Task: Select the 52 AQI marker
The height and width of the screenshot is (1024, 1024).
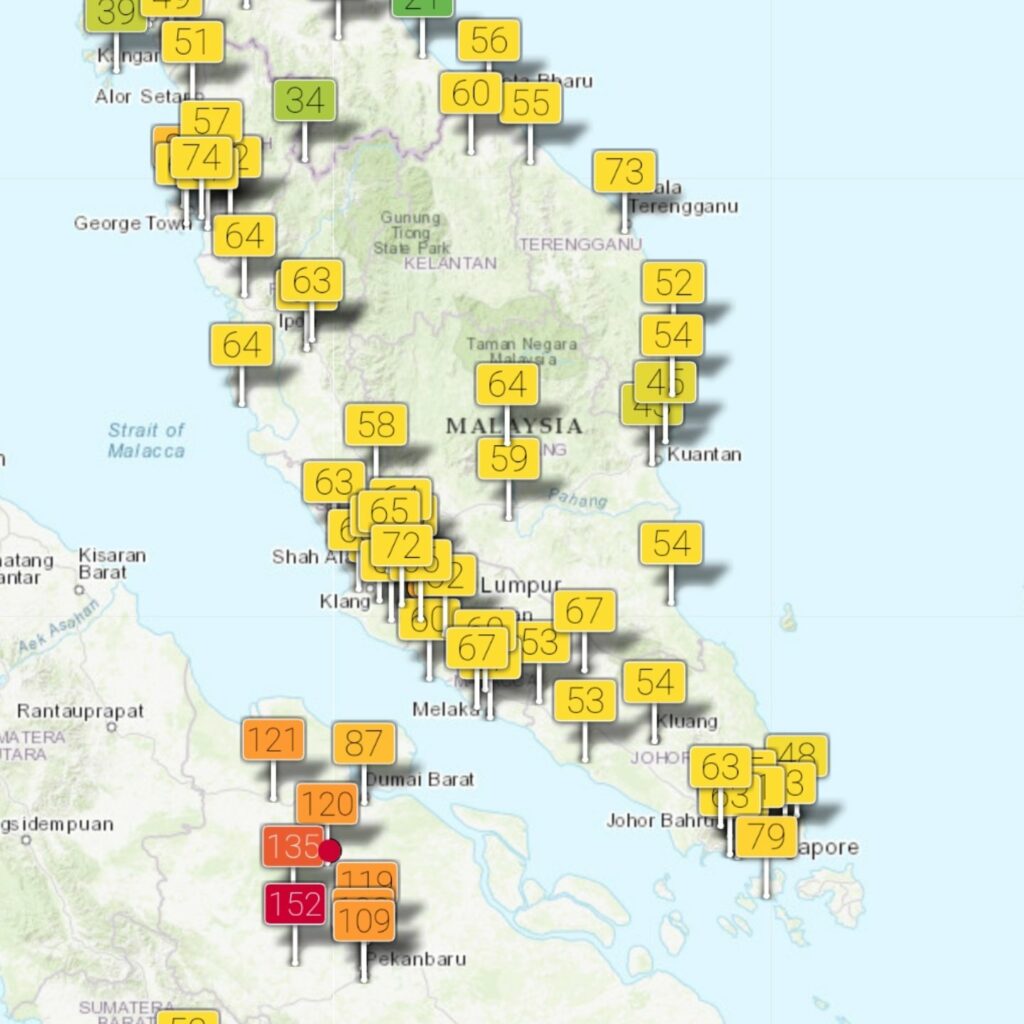Action: coord(673,283)
